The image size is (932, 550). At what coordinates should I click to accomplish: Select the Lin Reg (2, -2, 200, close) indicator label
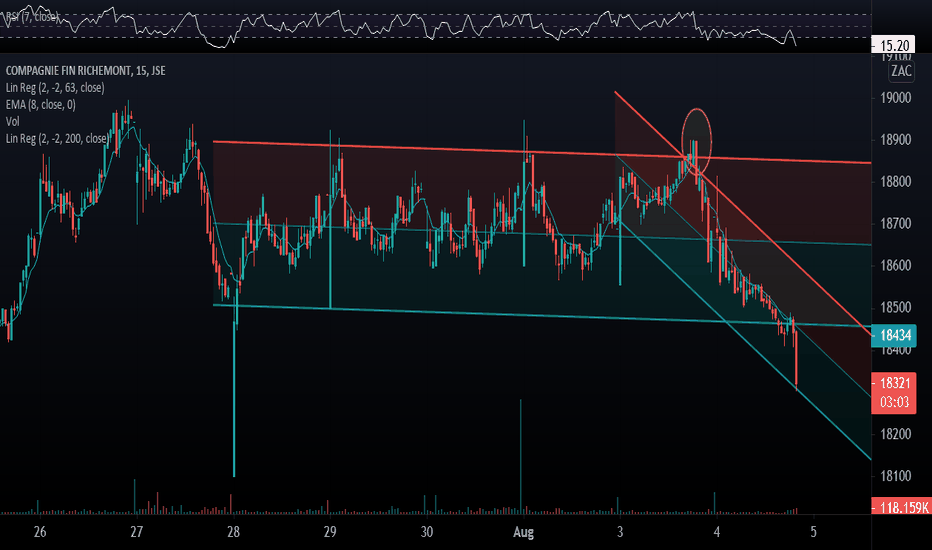pyautogui.click(x=56, y=139)
